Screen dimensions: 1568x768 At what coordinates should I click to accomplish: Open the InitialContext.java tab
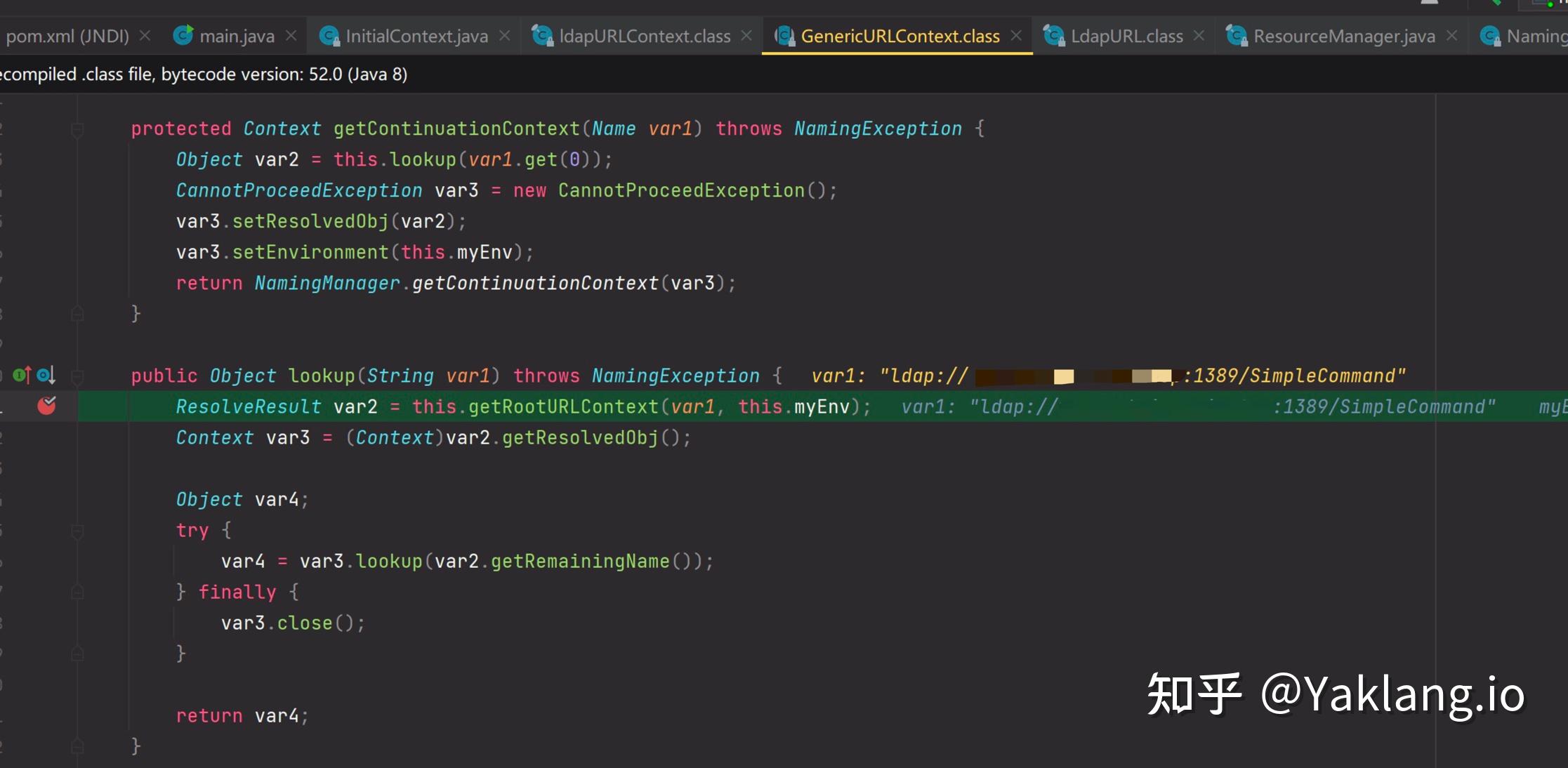[416, 37]
